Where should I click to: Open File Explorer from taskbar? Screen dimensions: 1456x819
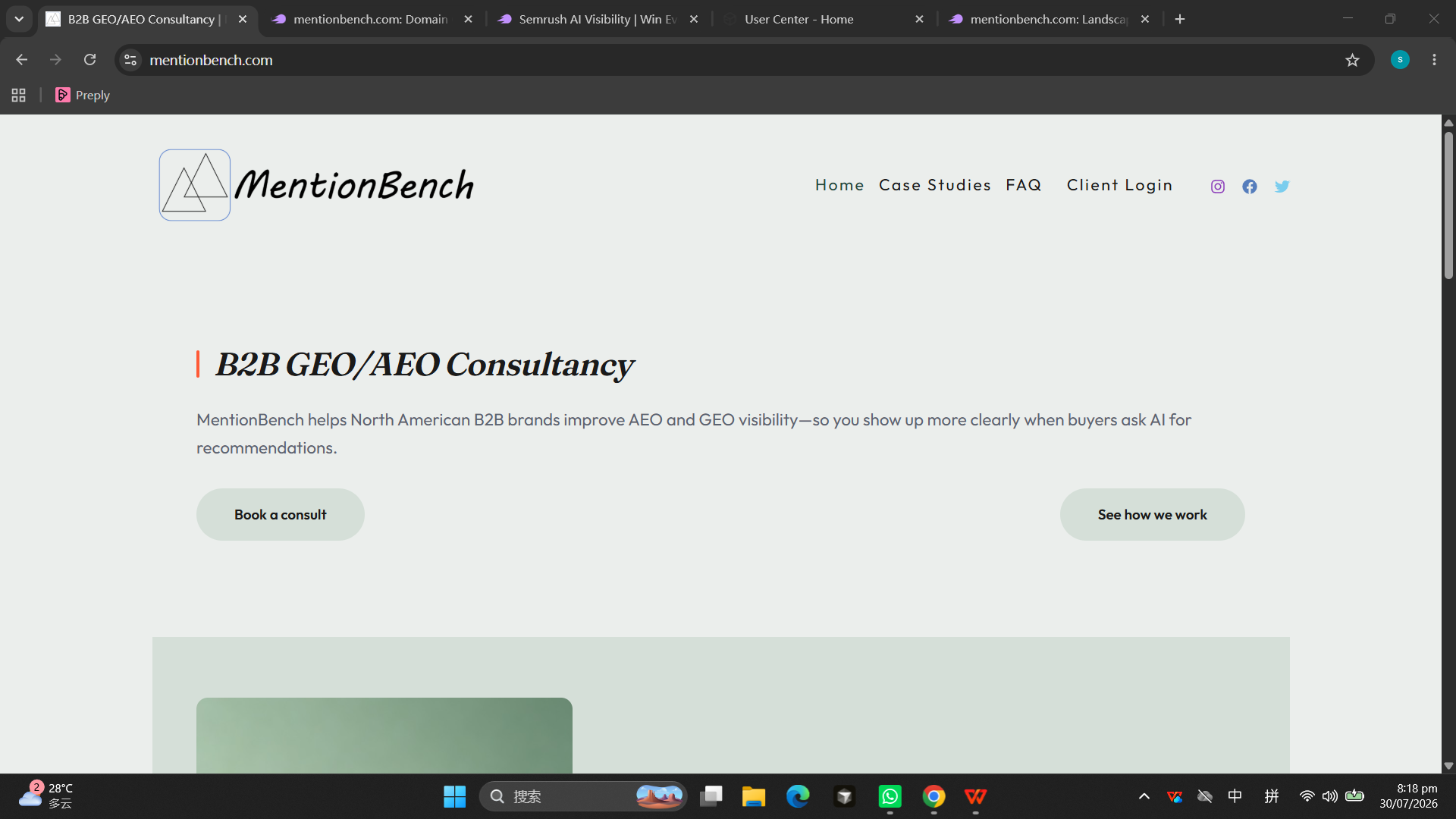coord(754,796)
